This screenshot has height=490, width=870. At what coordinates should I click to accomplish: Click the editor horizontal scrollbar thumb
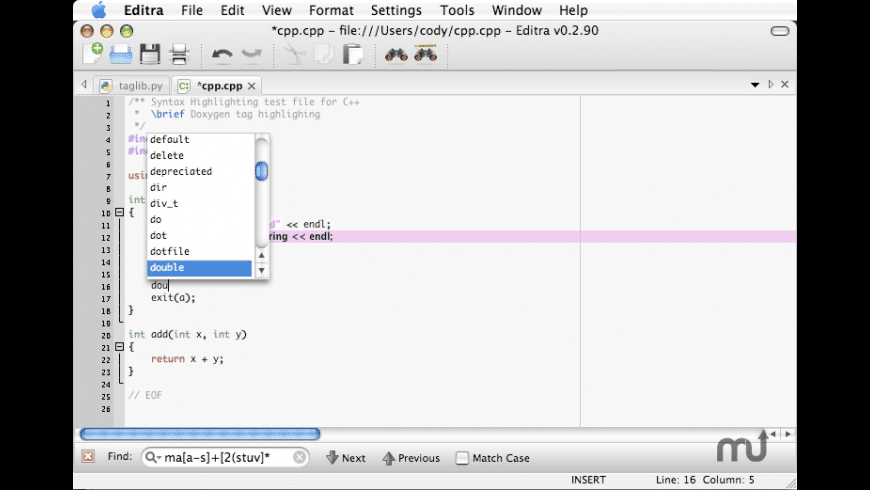pos(200,433)
